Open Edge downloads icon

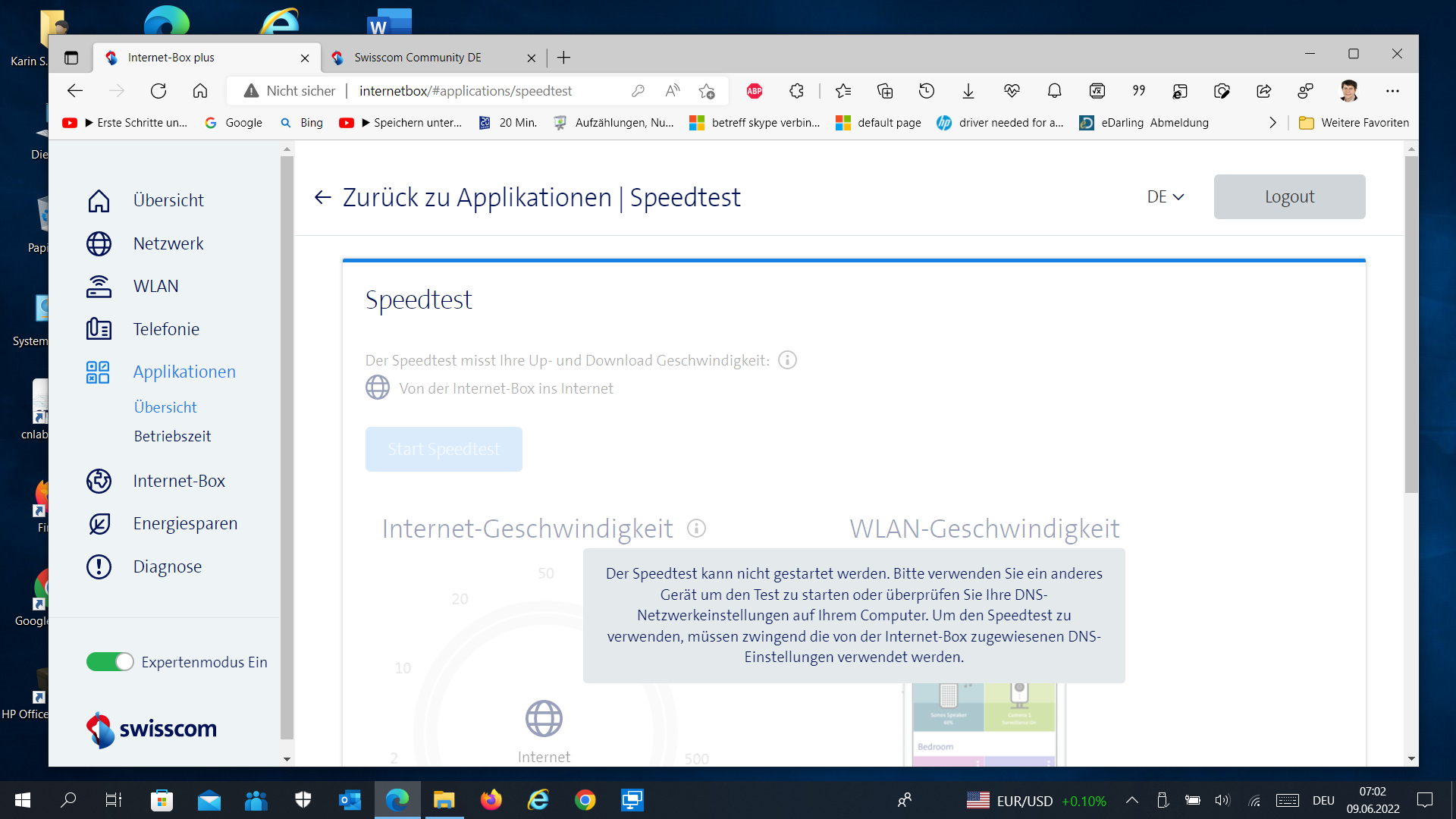(968, 90)
